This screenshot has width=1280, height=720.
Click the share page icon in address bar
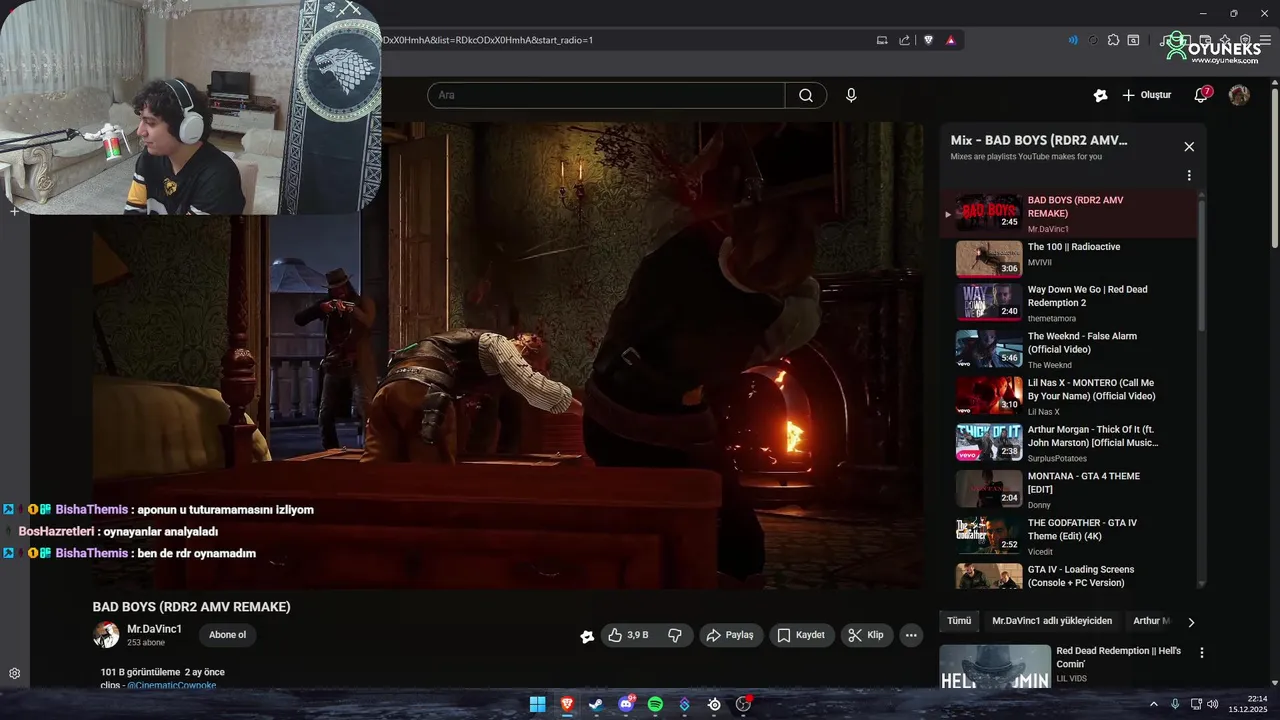pos(904,40)
